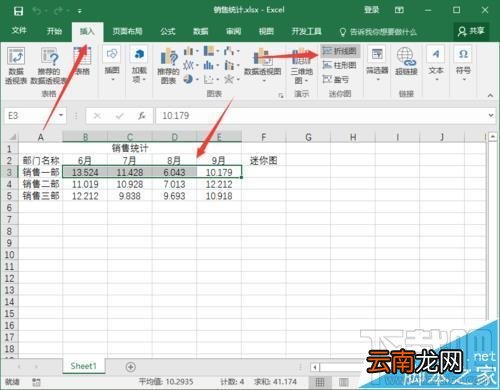Insert 柱形图 column sparkline
This screenshot has height=390, width=500.
click(x=340, y=65)
